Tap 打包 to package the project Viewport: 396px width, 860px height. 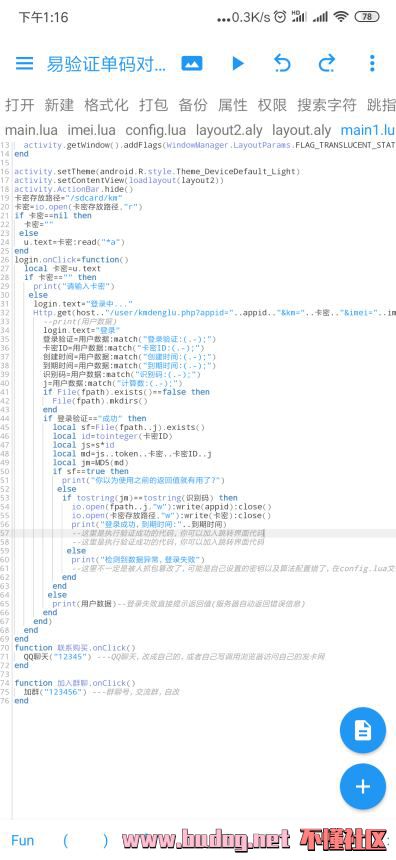click(x=153, y=105)
